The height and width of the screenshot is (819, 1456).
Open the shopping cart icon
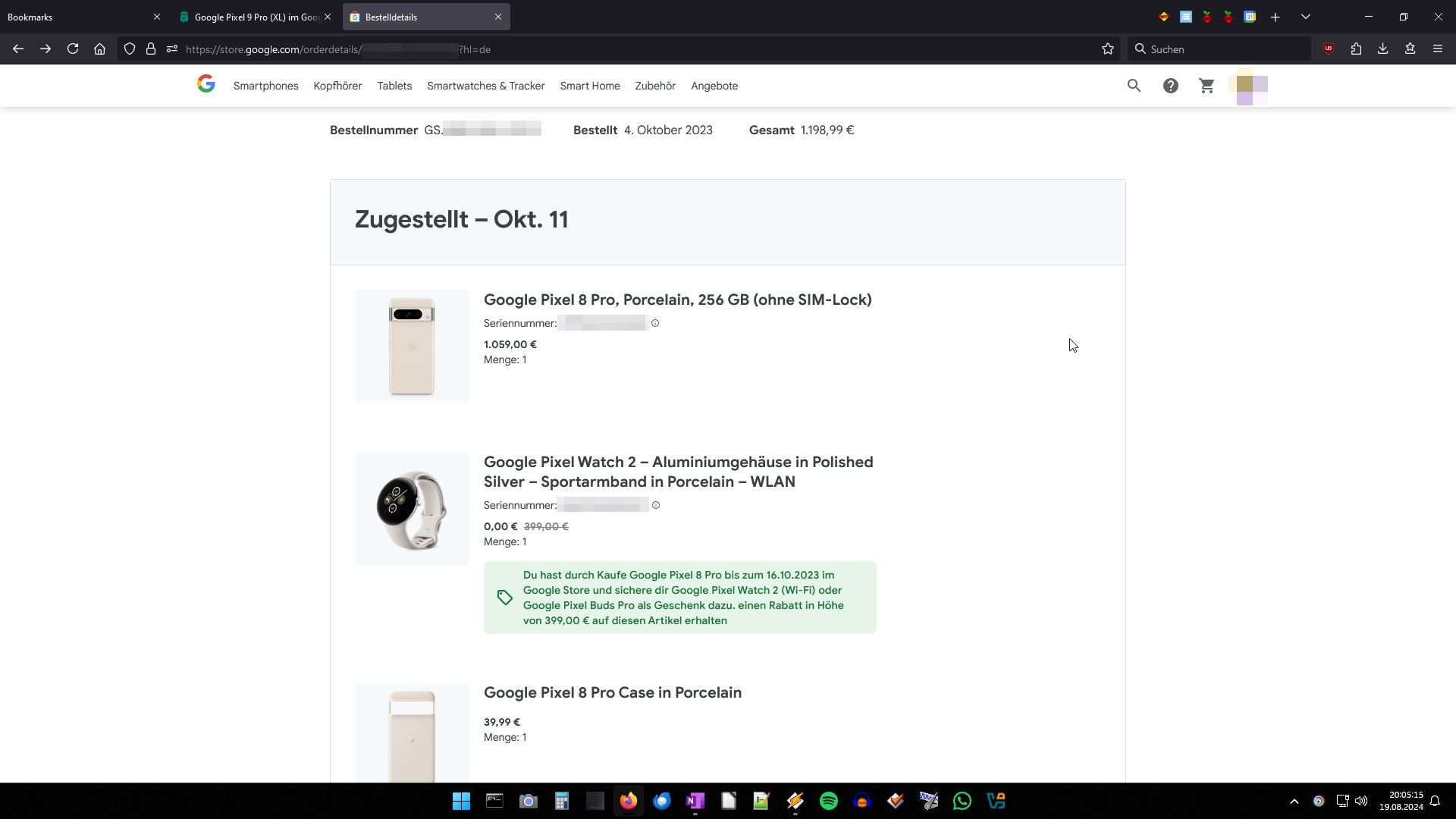pyautogui.click(x=1207, y=86)
